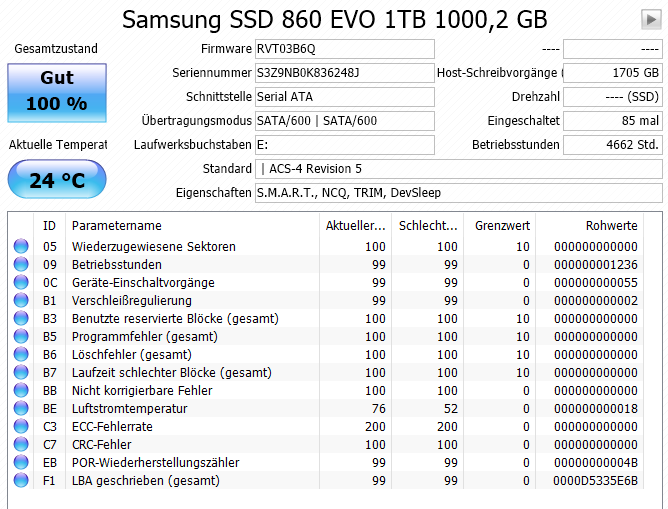The image size is (668, 509).
Task: Click the ID column header
Action: [49, 225]
